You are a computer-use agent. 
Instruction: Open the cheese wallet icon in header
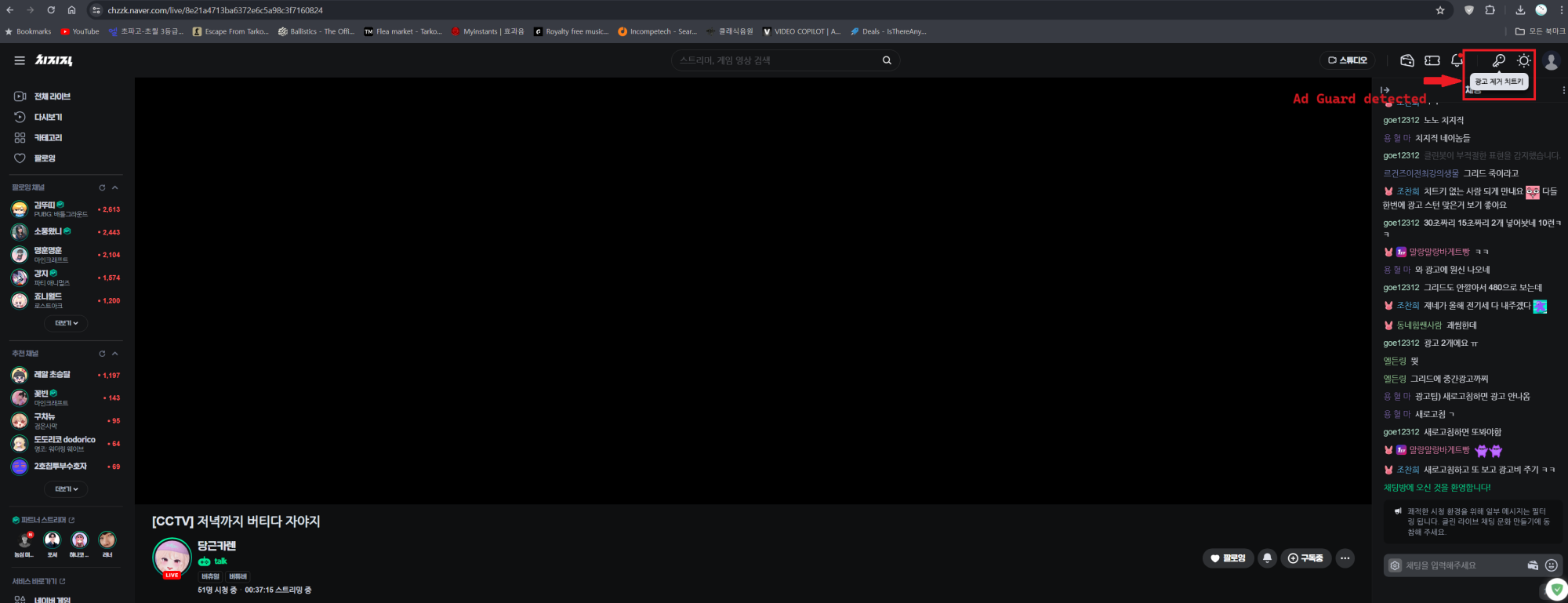click(x=1407, y=60)
